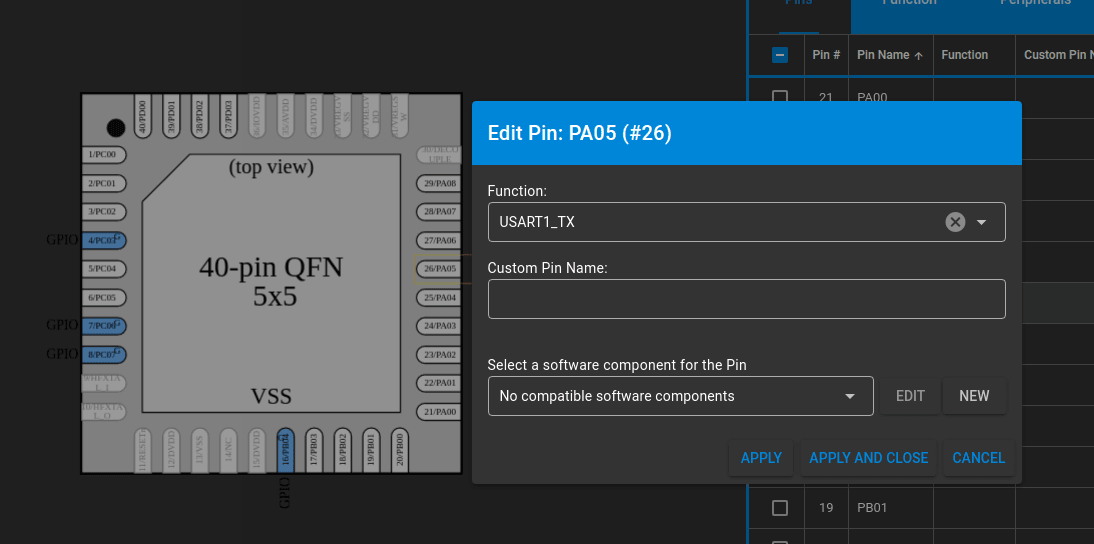This screenshot has width=1094, height=544.
Task: Check the box for pin 21 PA00
Action: coord(780,97)
